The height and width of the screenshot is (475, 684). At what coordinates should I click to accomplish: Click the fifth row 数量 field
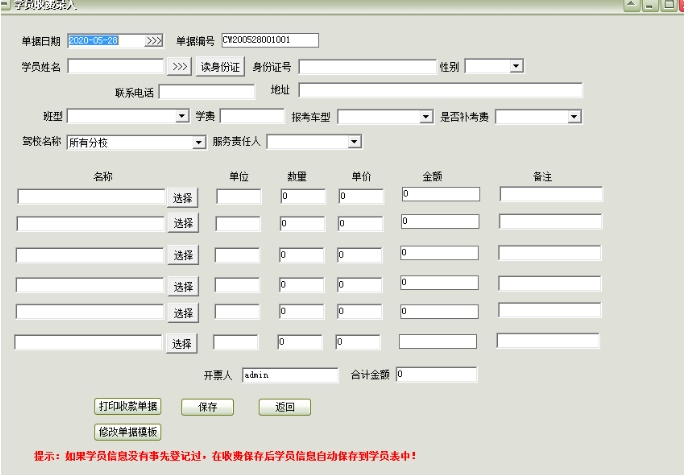click(x=302, y=311)
